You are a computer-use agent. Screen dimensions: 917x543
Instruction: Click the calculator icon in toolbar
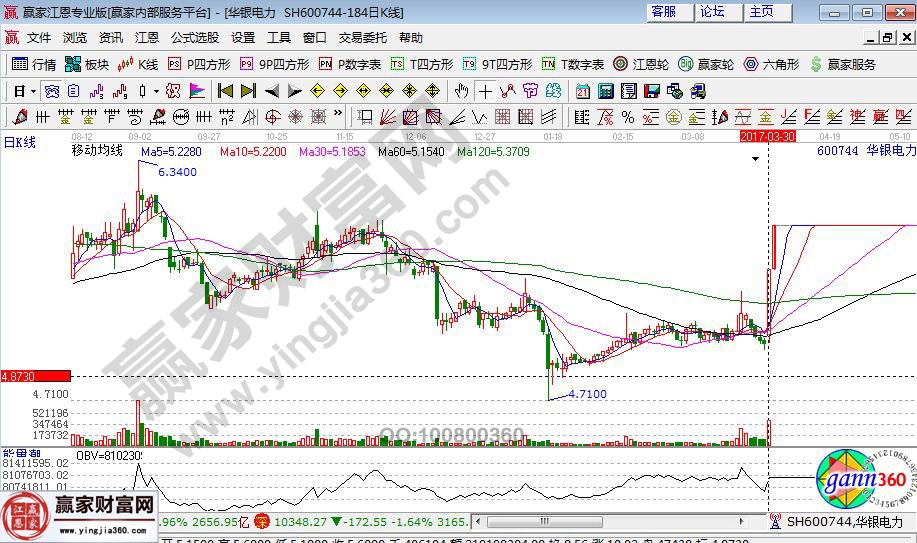tap(606, 91)
